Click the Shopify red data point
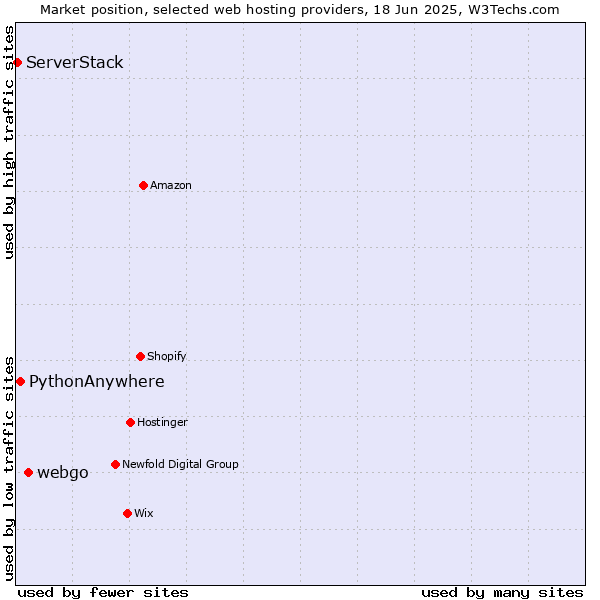Image resolution: width=600 pixels, height=600 pixels. click(x=140, y=357)
